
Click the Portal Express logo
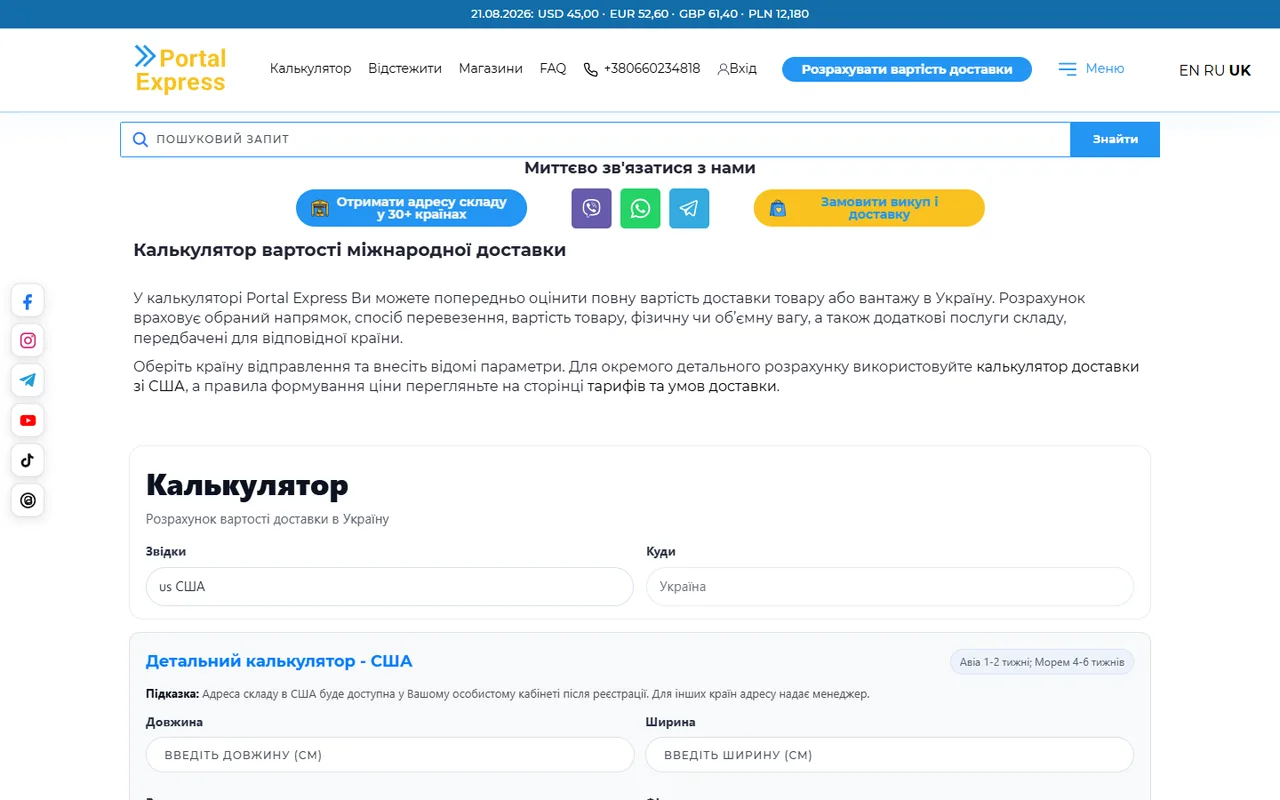pyautogui.click(x=181, y=69)
